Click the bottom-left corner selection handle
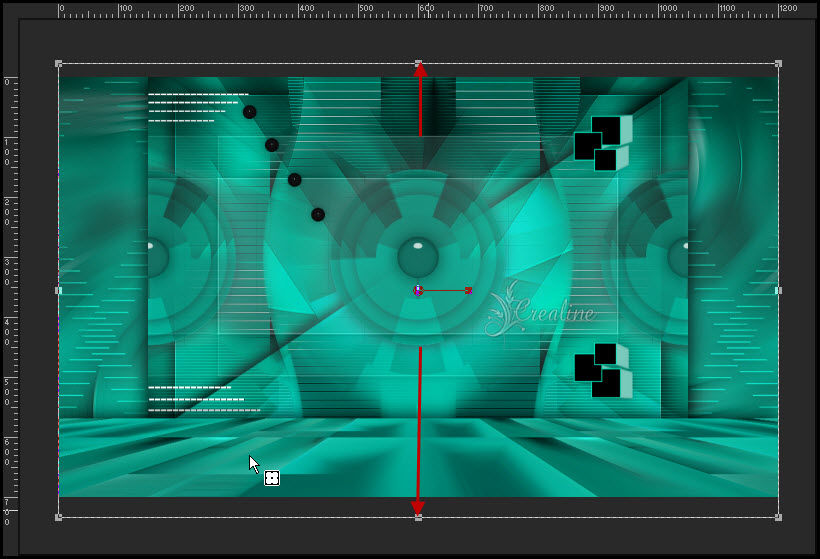The height and width of the screenshot is (559, 820). 59,517
